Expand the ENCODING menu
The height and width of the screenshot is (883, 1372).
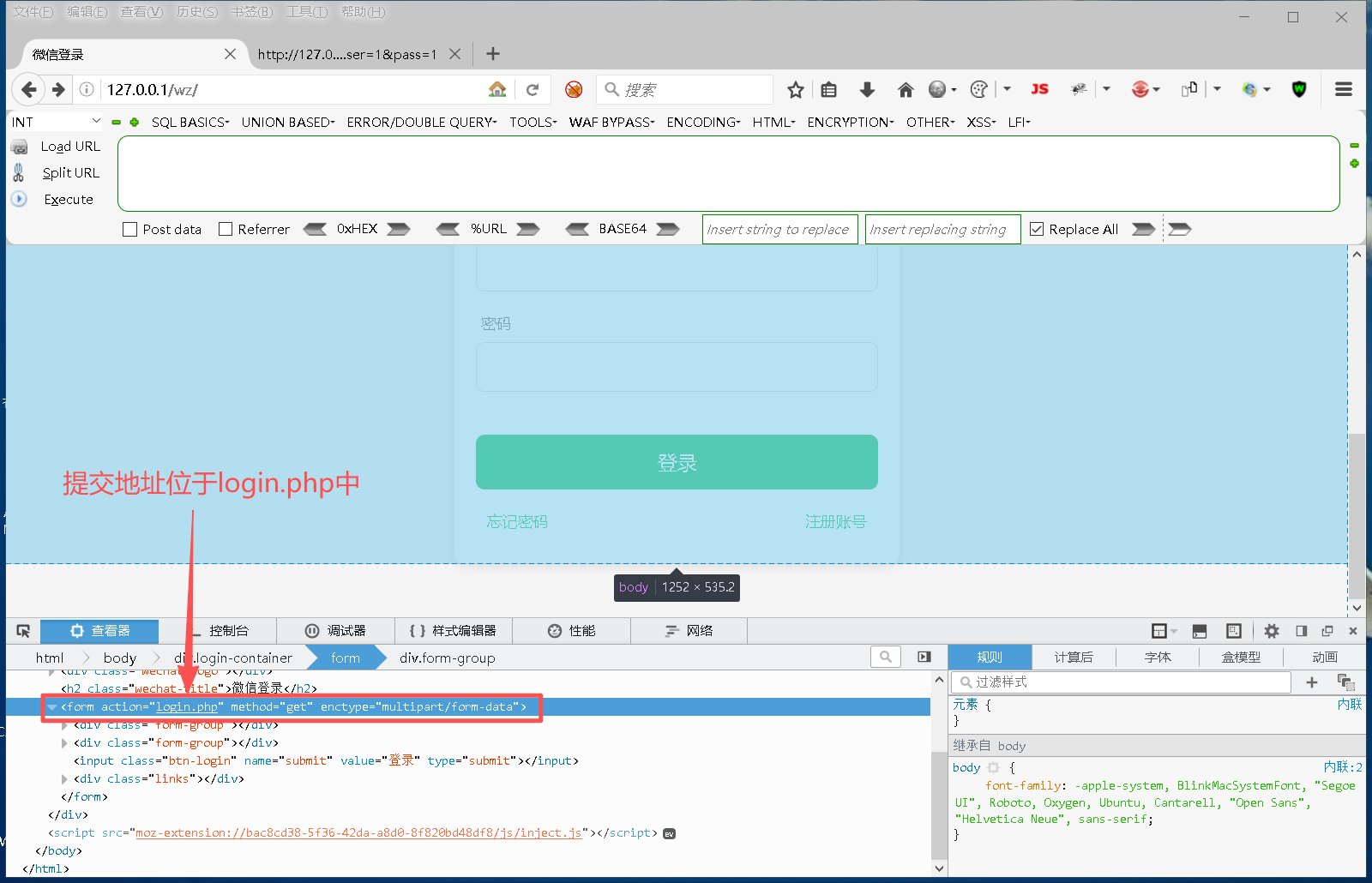coord(703,122)
